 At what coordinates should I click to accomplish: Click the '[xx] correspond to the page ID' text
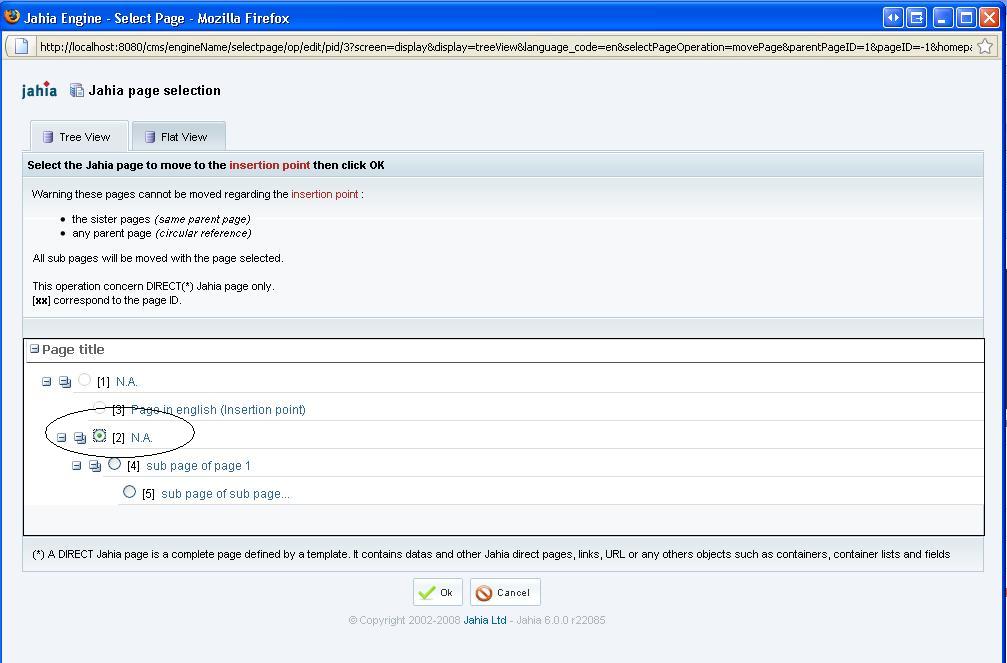(107, 300)
